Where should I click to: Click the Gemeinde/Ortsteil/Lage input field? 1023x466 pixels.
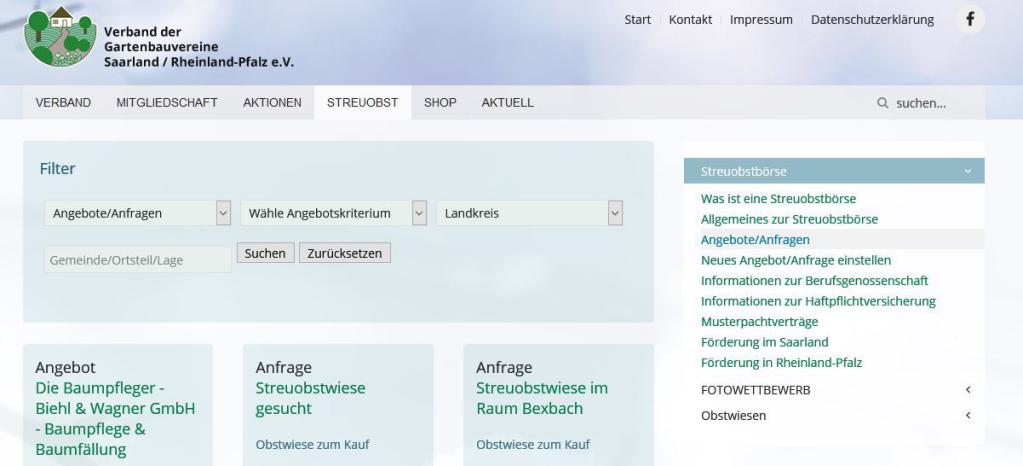pyautogui.click(x=137, y=260)
